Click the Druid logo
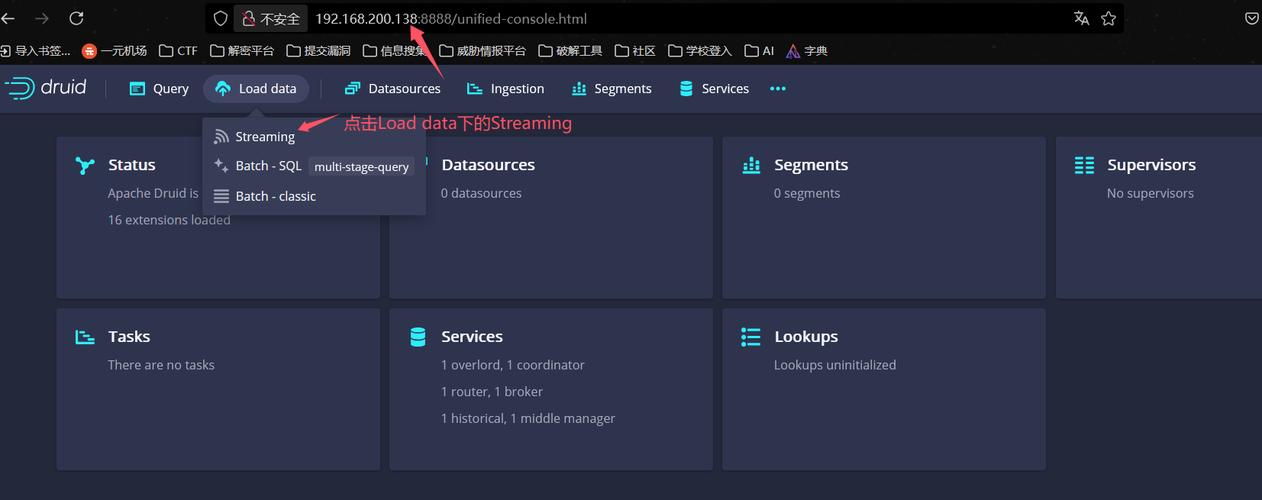Screen dimensions: 1262x500 point(46,88)
